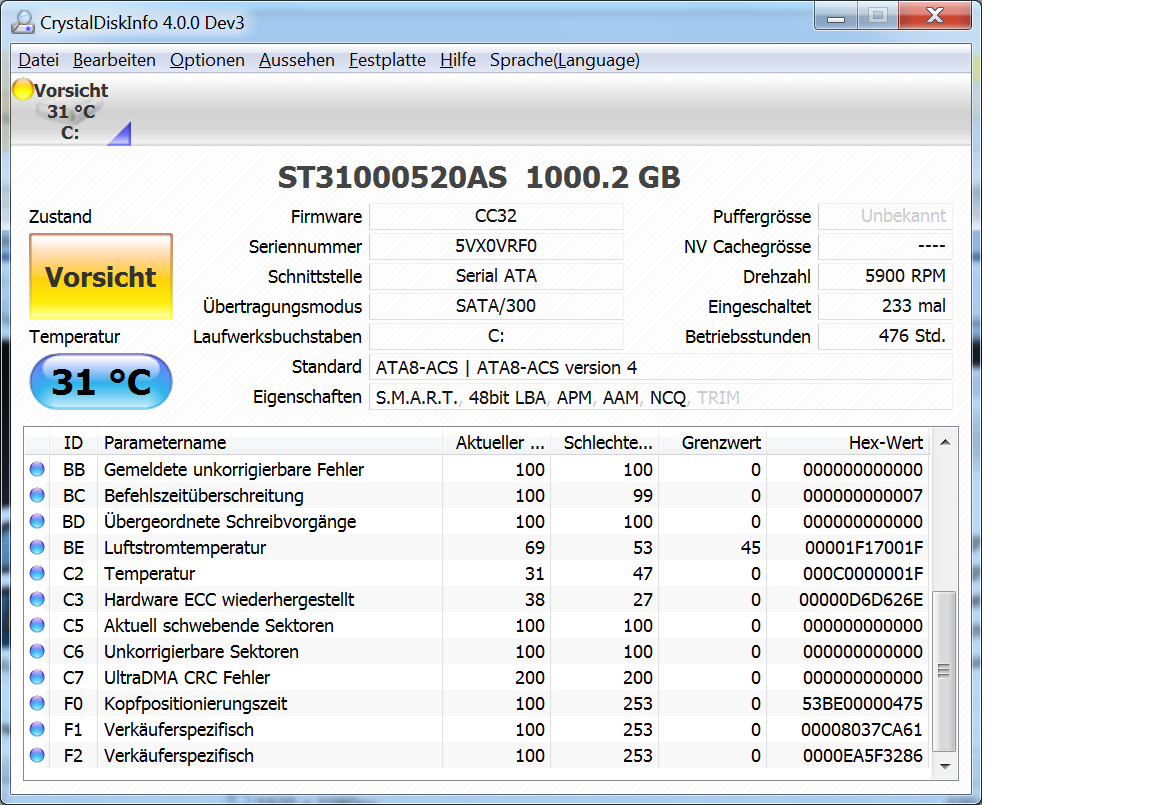The image size is (1152, 805).
Task: Click the blue status dot for F1 row
Action: 37,729
